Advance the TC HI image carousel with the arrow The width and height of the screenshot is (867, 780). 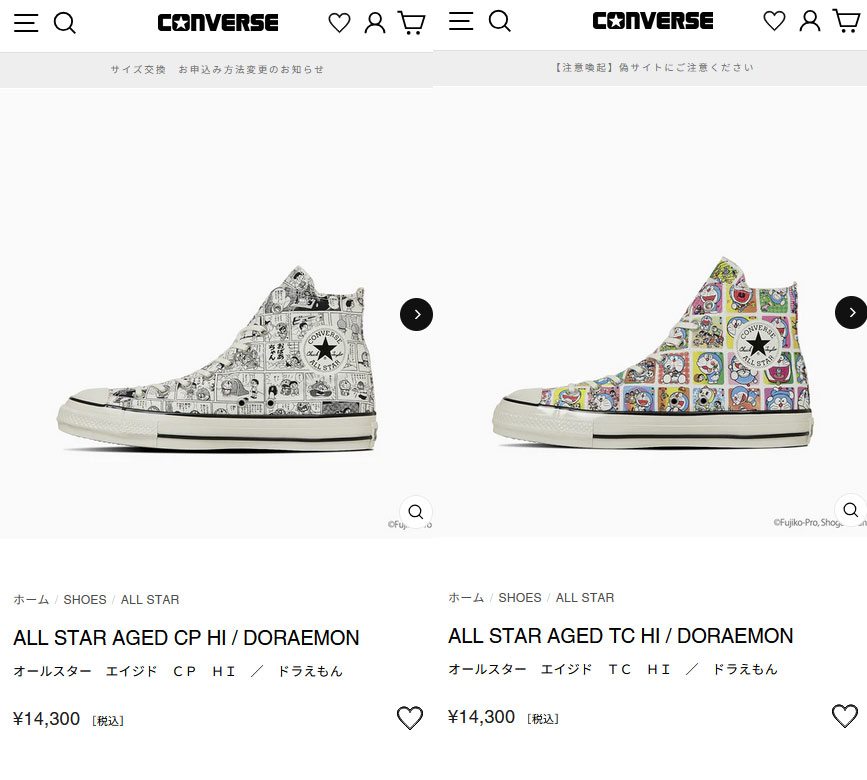tap(852, 312)
